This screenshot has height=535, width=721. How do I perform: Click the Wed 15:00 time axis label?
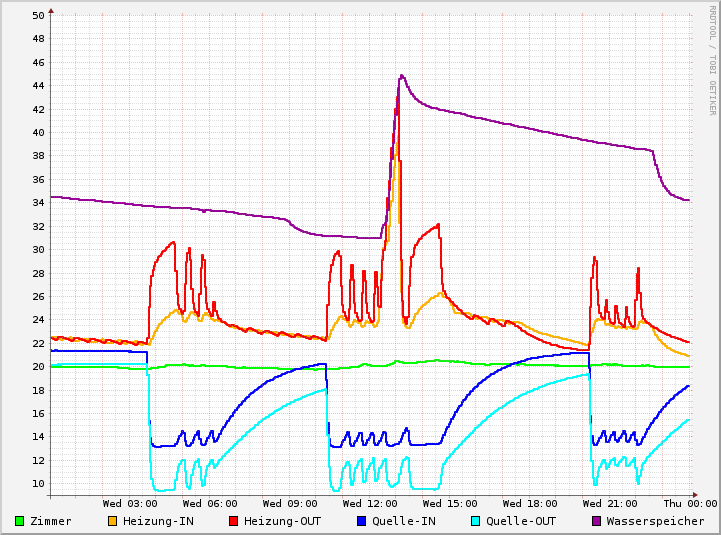[x=450, y=504]
